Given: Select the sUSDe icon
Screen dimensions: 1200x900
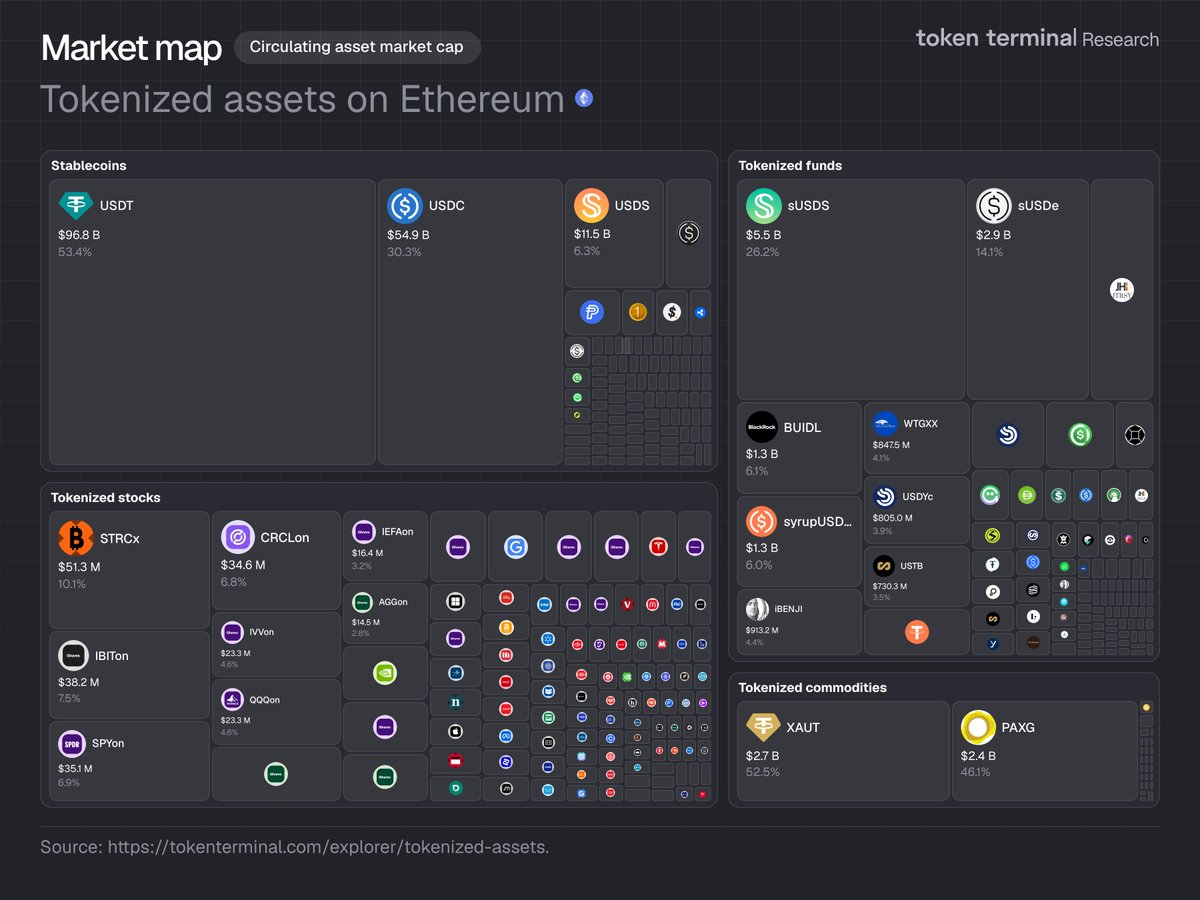Looking at the screenshot, I should [x=994, y=205].
